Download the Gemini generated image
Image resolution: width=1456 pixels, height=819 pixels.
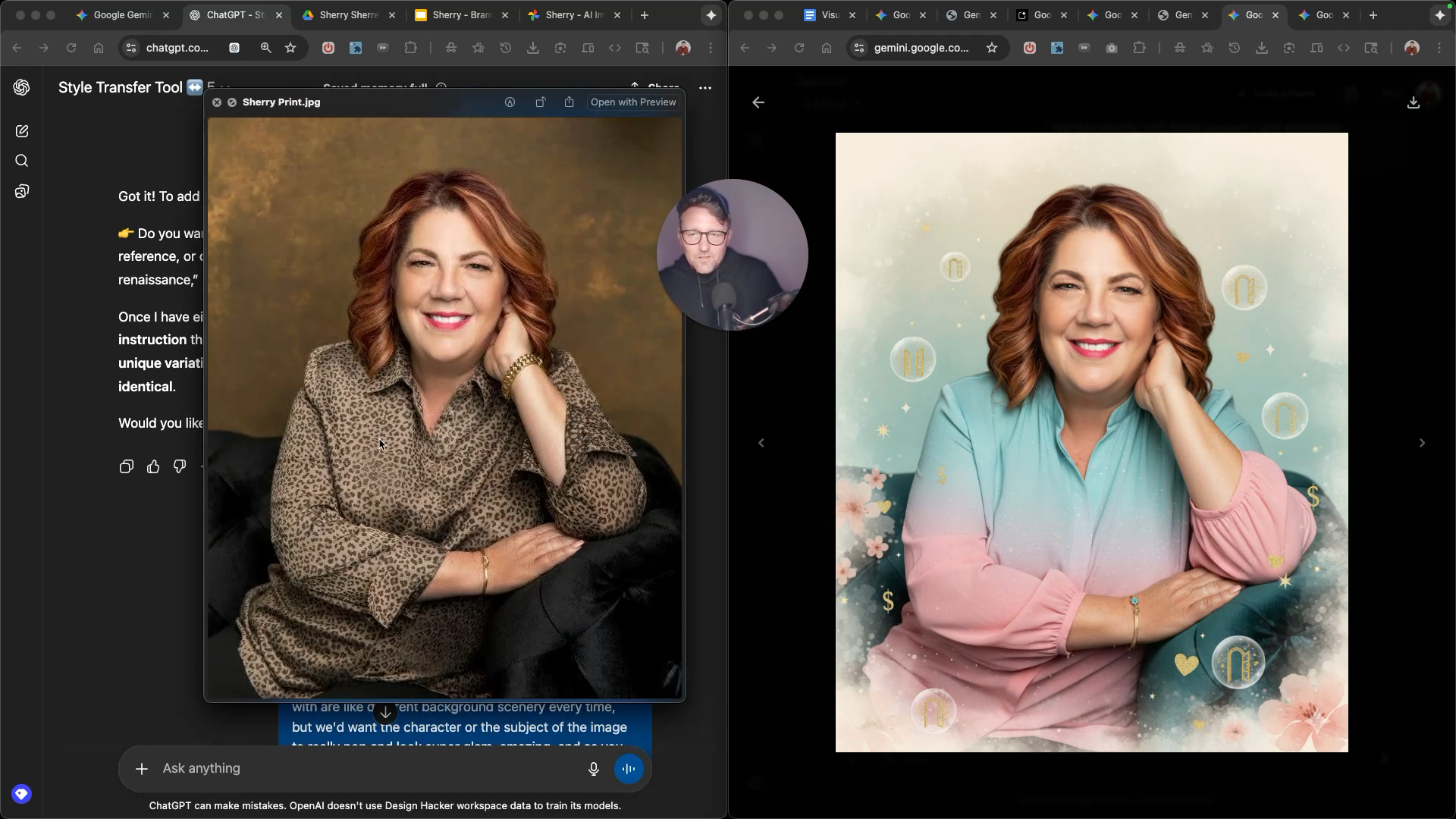1413,102
